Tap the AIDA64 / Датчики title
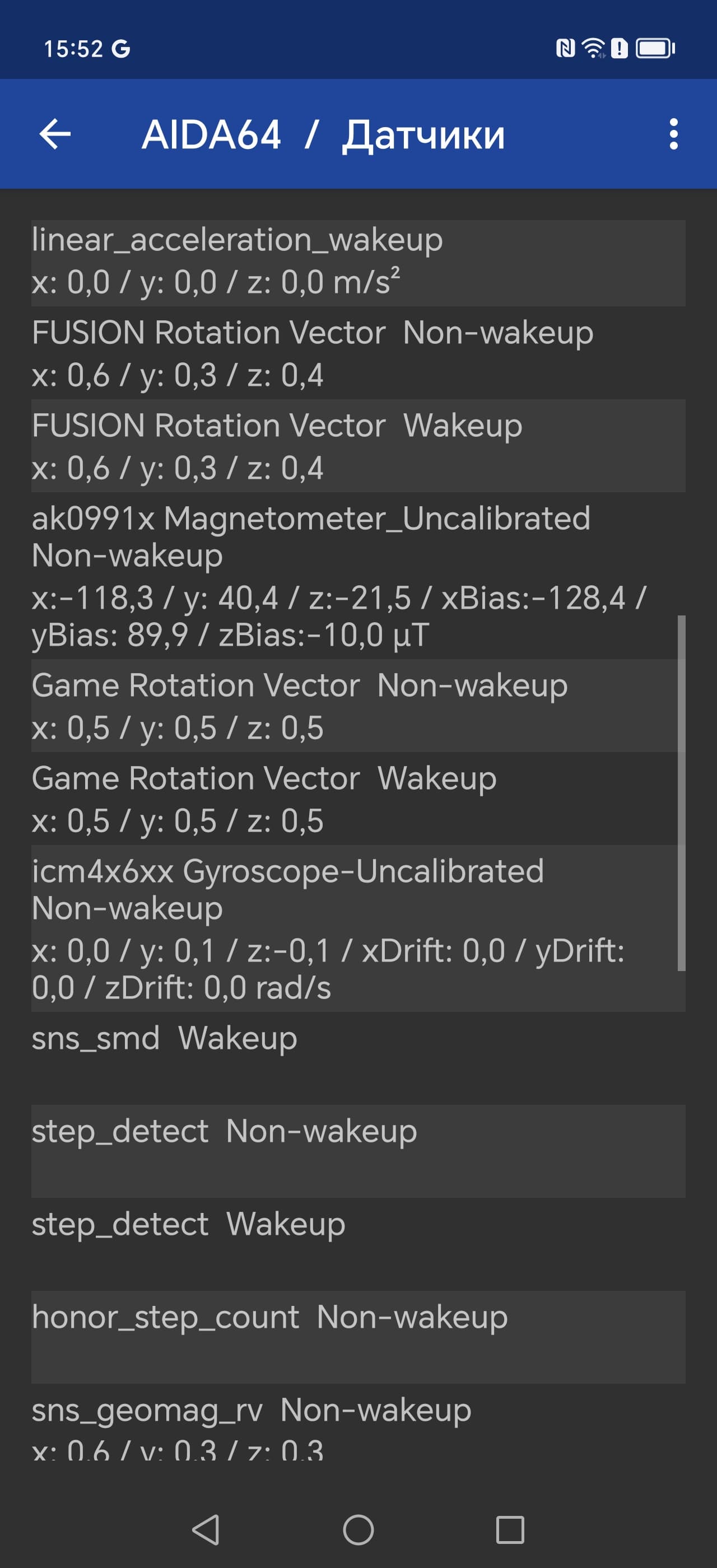Image resolution: width=717 pixels, height=1568 pixels. pyautogui.click(x=323, y=134)
